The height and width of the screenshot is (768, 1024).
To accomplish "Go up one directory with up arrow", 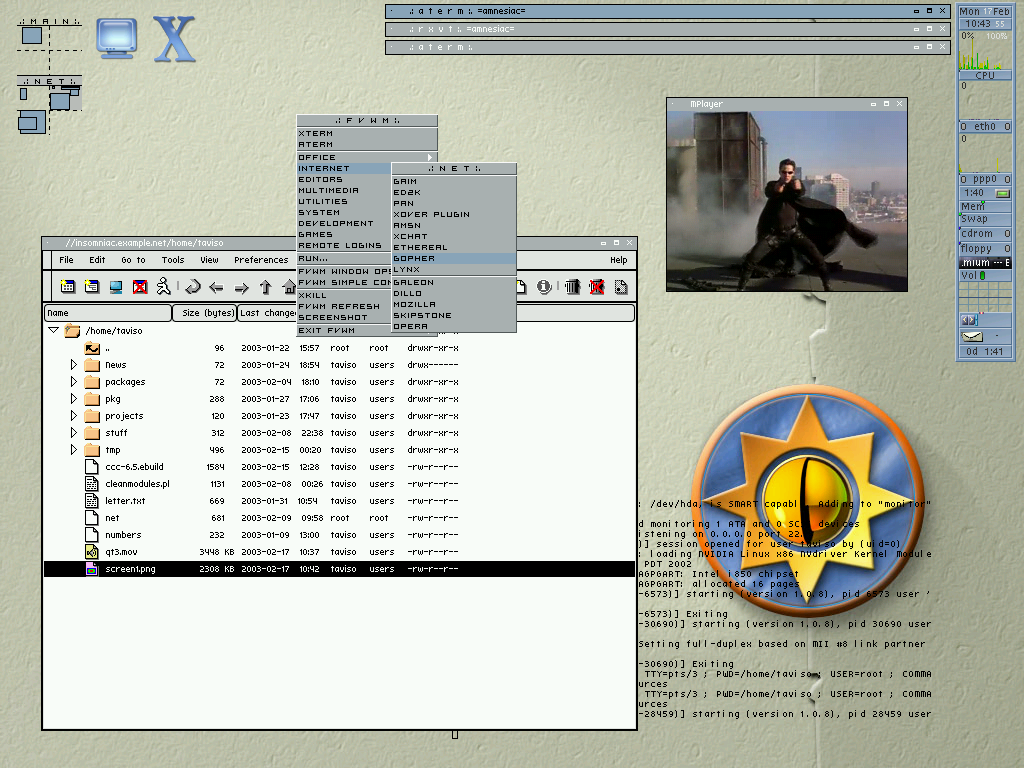I will 266,288.
